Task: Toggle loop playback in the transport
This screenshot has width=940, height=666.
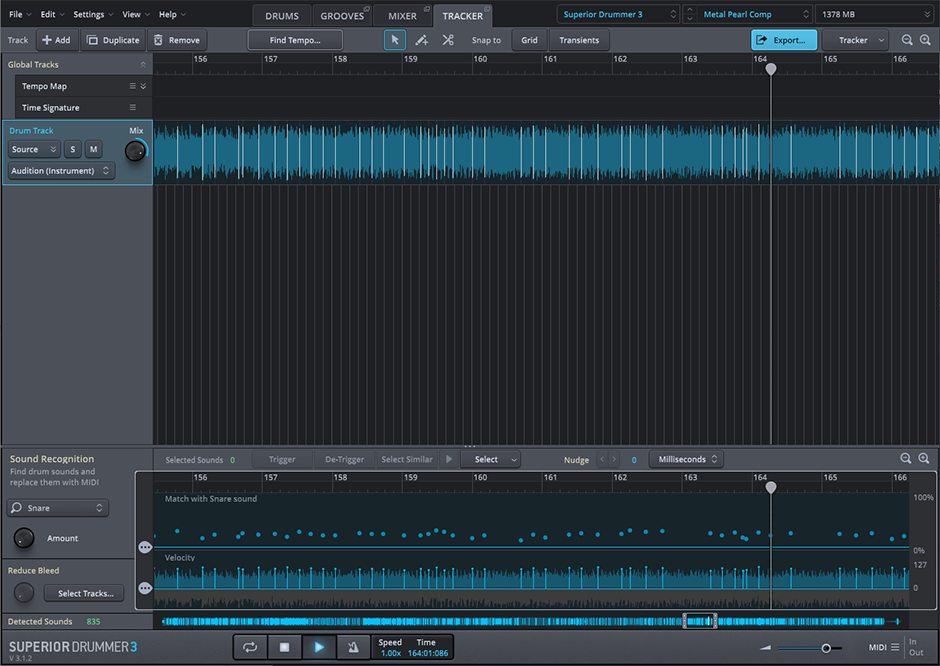Action: 250,647
